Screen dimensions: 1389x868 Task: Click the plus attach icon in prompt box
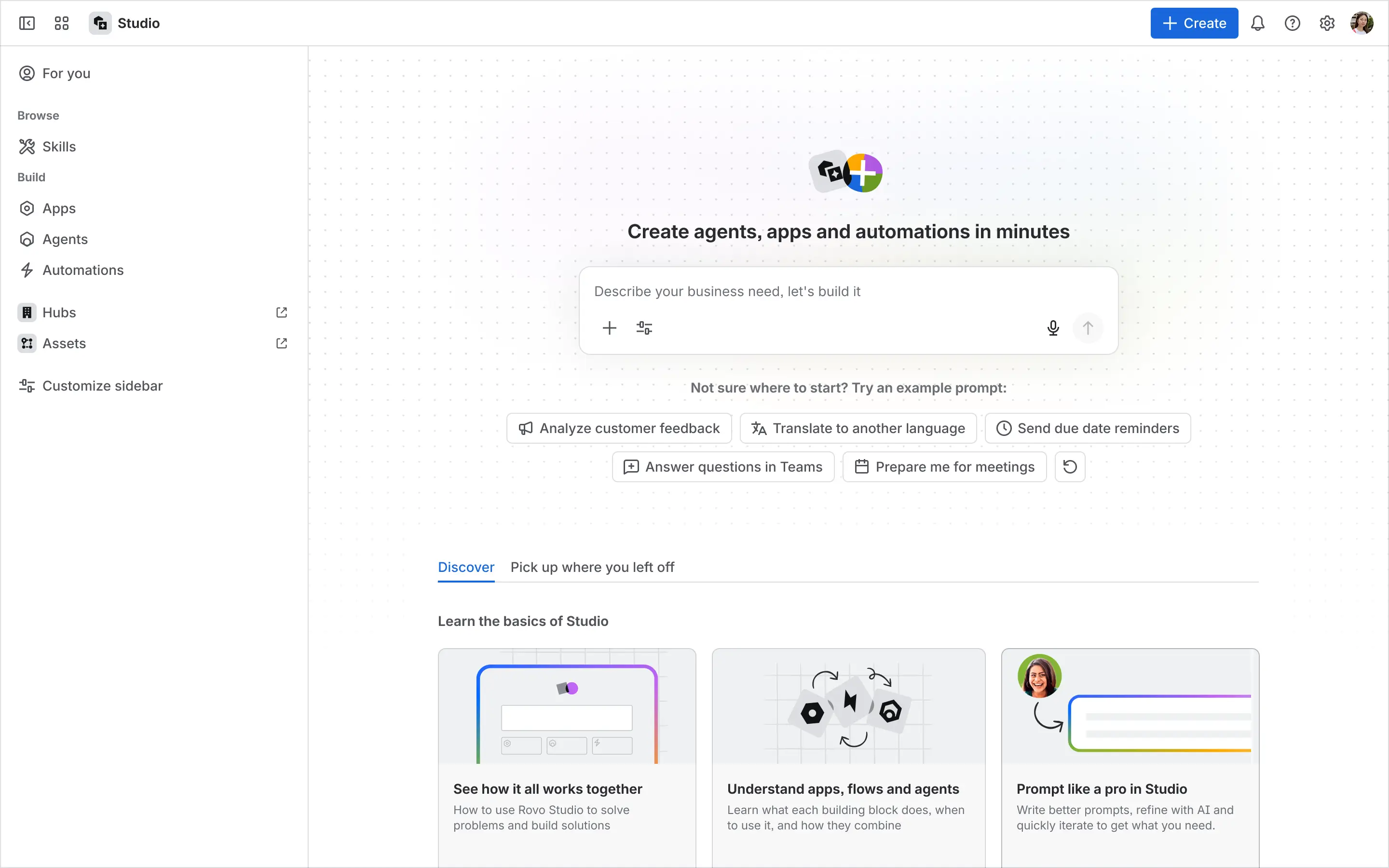(x=609, y=328)
